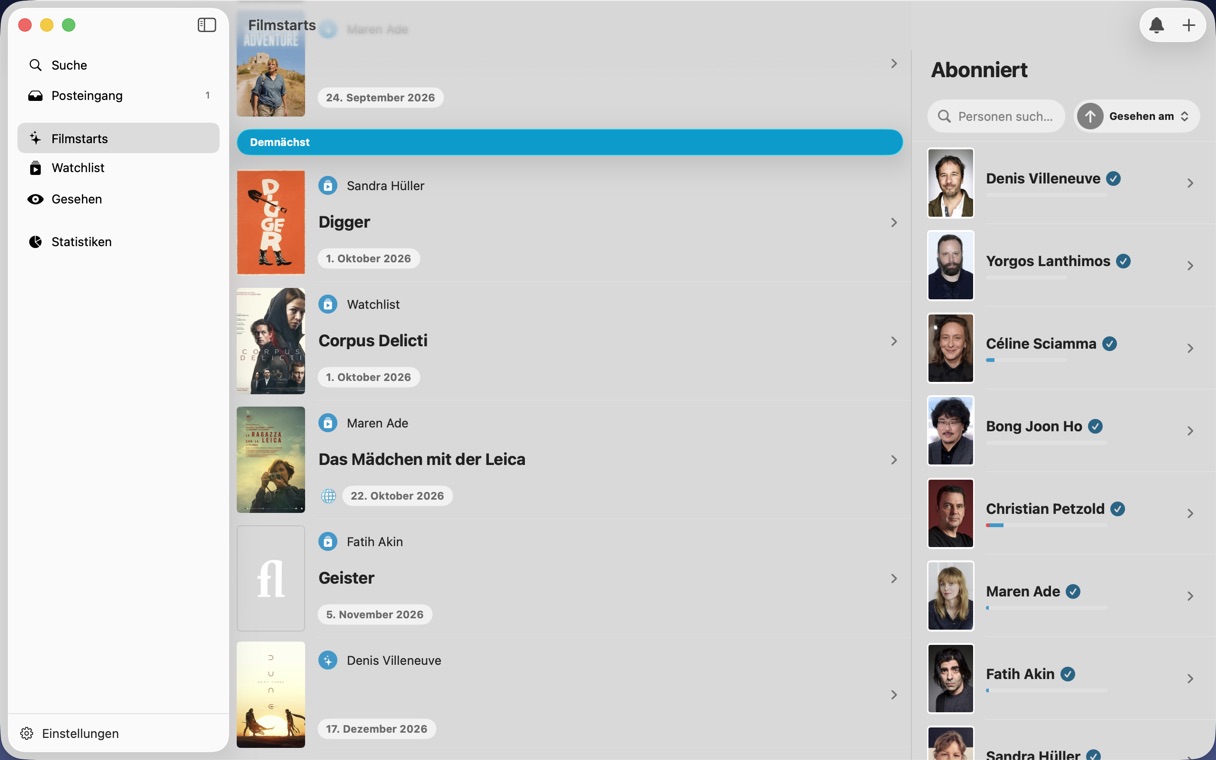Focus the Personen suchen search field
This screenshot has width=1216, height=760.
(x=997, y=116)
